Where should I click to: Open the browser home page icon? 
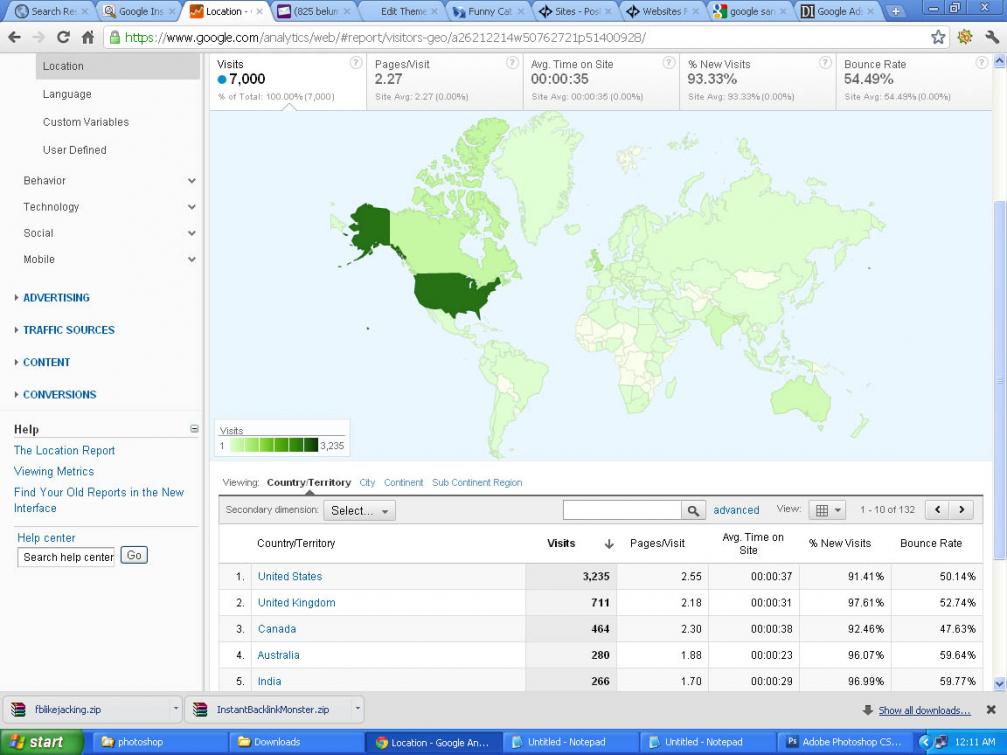[x=88, y=37]
